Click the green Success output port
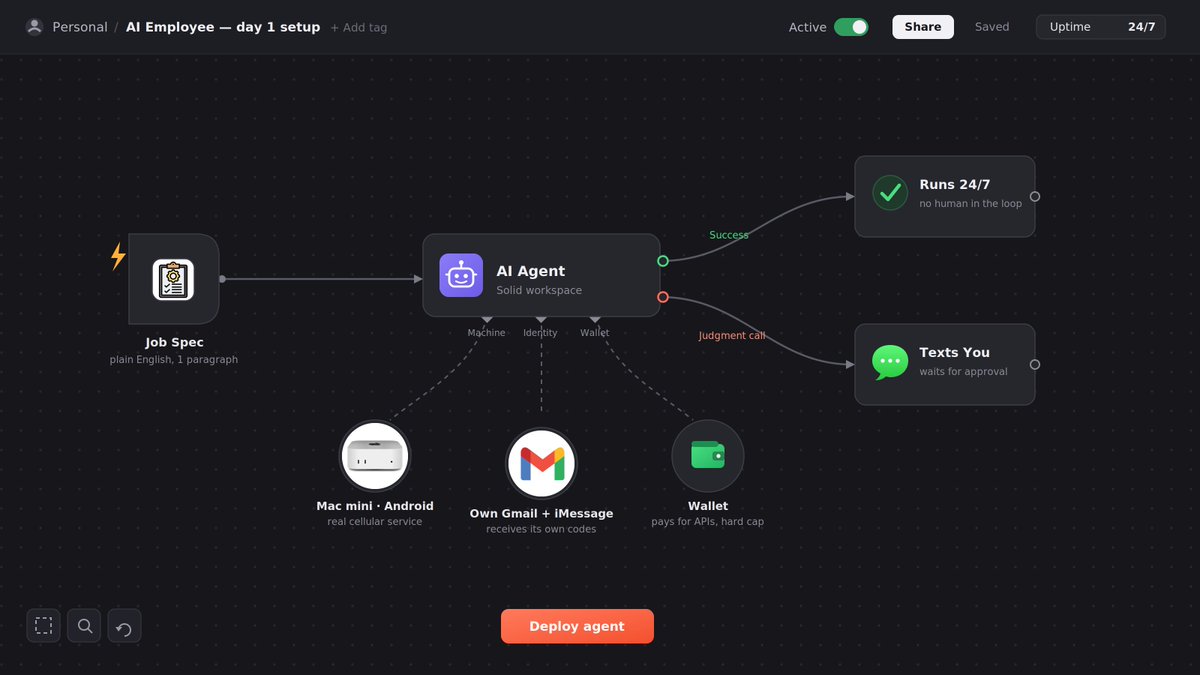 click(x=663, y=261)
